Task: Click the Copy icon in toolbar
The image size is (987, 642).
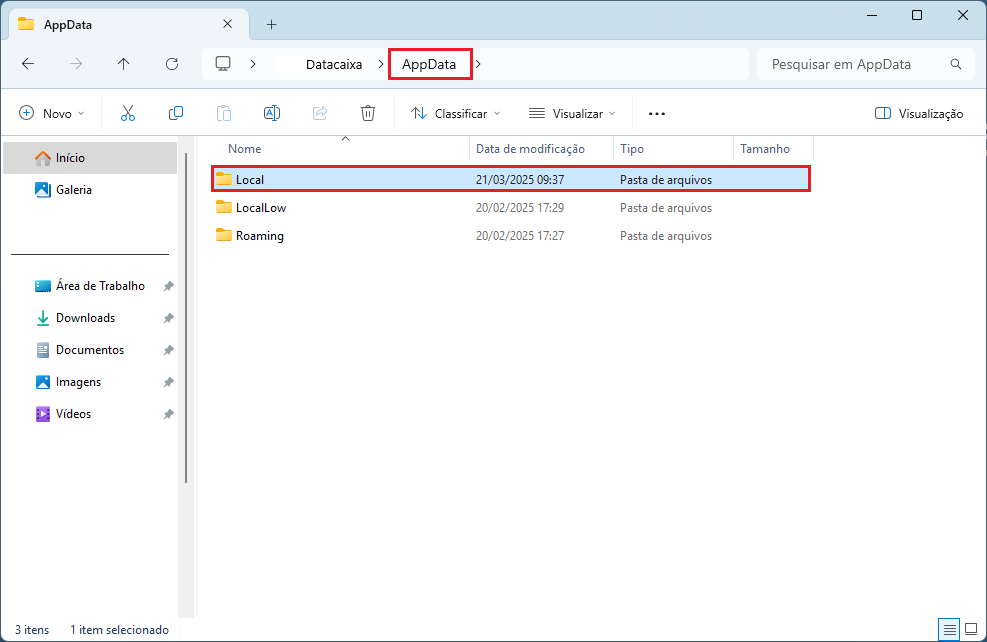Action: click(x=176, y=114)
